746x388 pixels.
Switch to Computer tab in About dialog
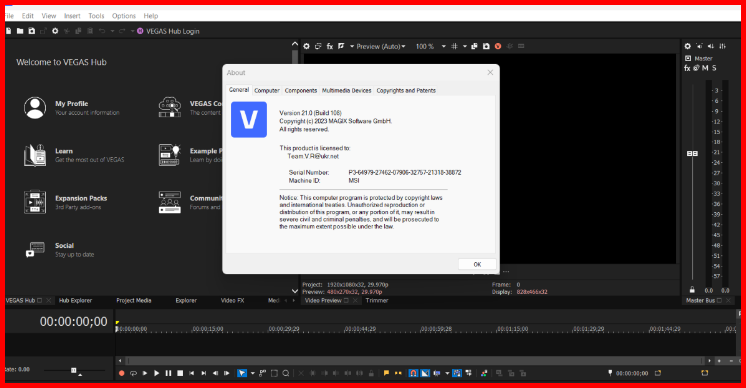[x=266, y=90]
